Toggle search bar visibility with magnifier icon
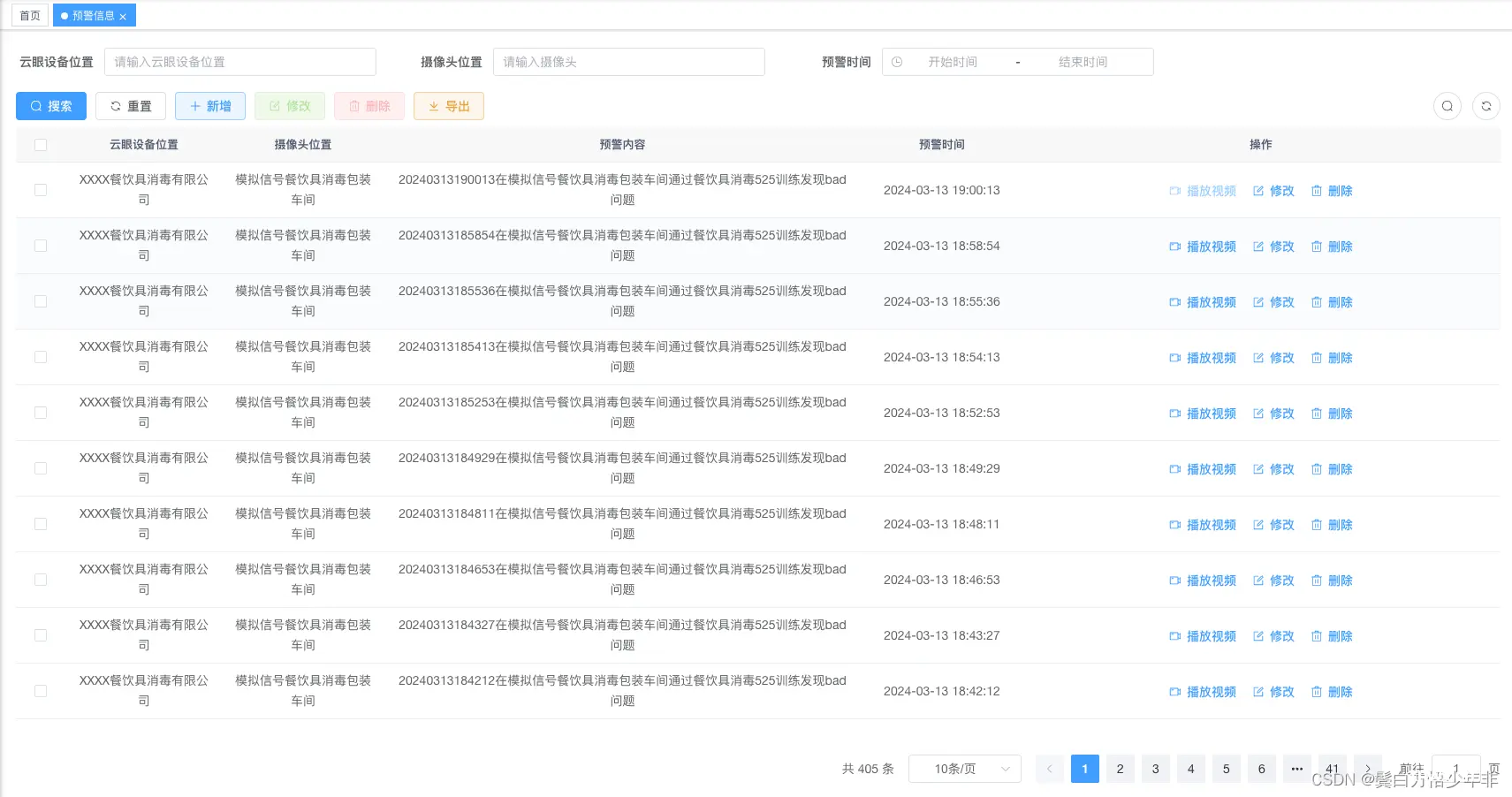 (1447, 106)
